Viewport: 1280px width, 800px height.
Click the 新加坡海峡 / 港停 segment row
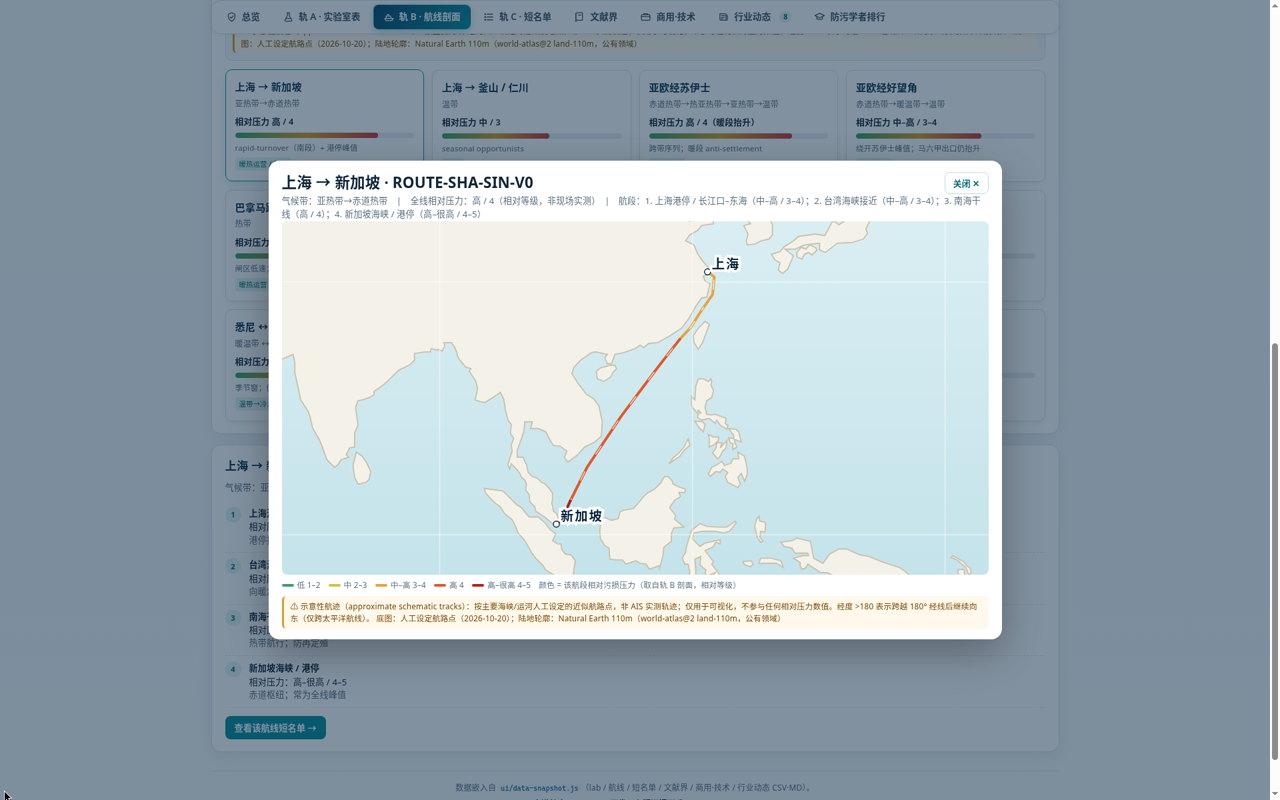(x=636, y=681)
